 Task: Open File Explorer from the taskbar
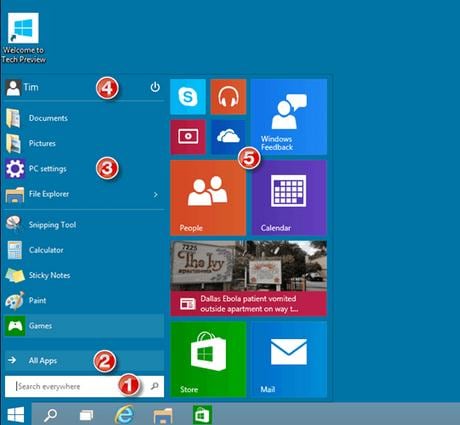point(163,416)
